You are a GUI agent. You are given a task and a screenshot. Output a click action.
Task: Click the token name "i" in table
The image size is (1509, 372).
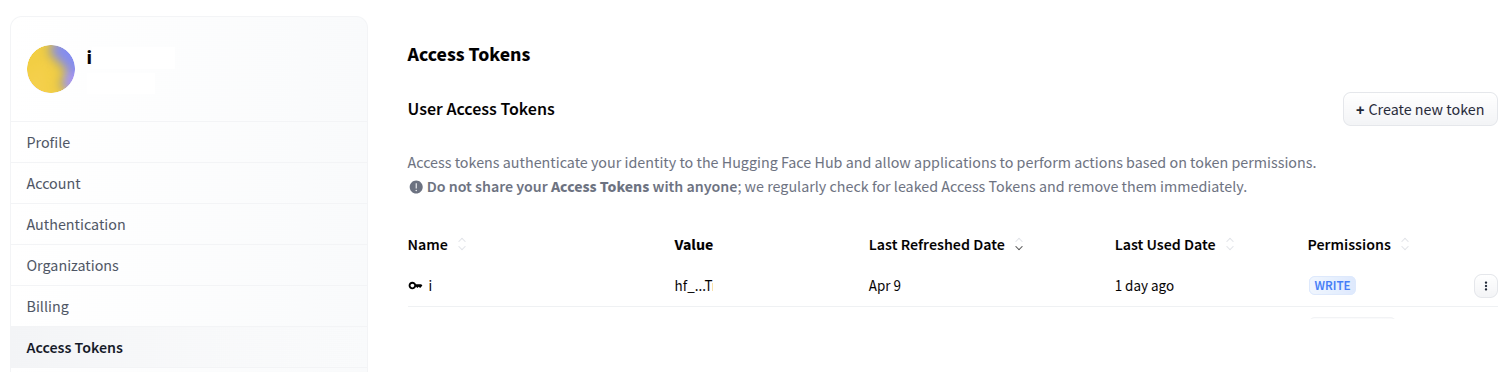pos(431,286)
